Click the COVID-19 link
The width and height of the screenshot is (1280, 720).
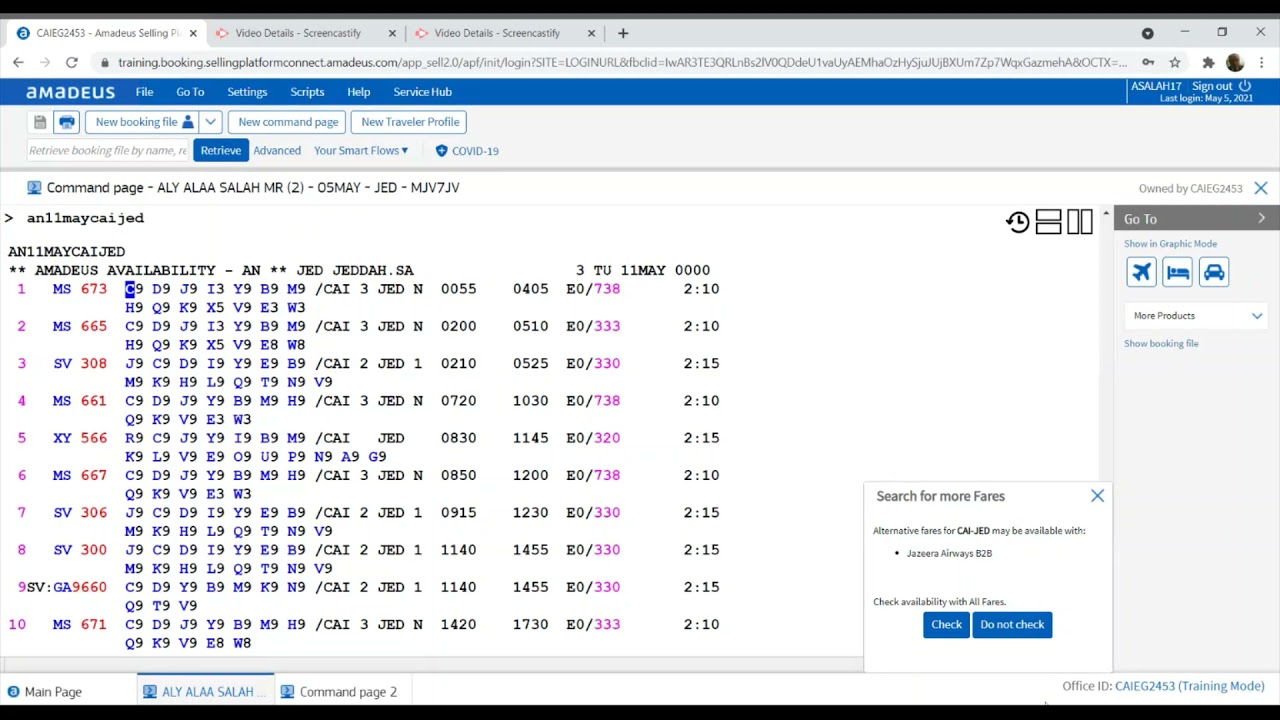(475, 151)
